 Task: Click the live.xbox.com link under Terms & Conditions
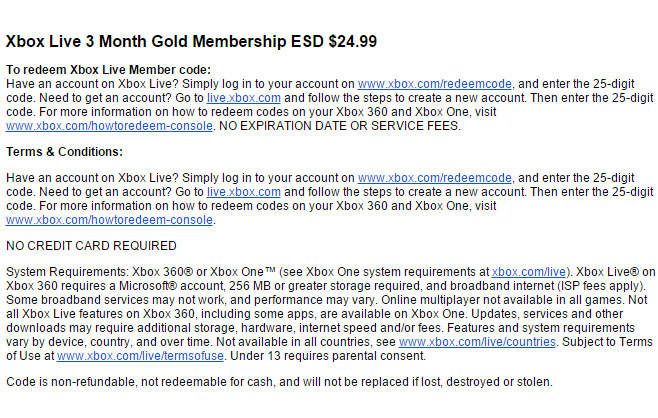[243, 192]
